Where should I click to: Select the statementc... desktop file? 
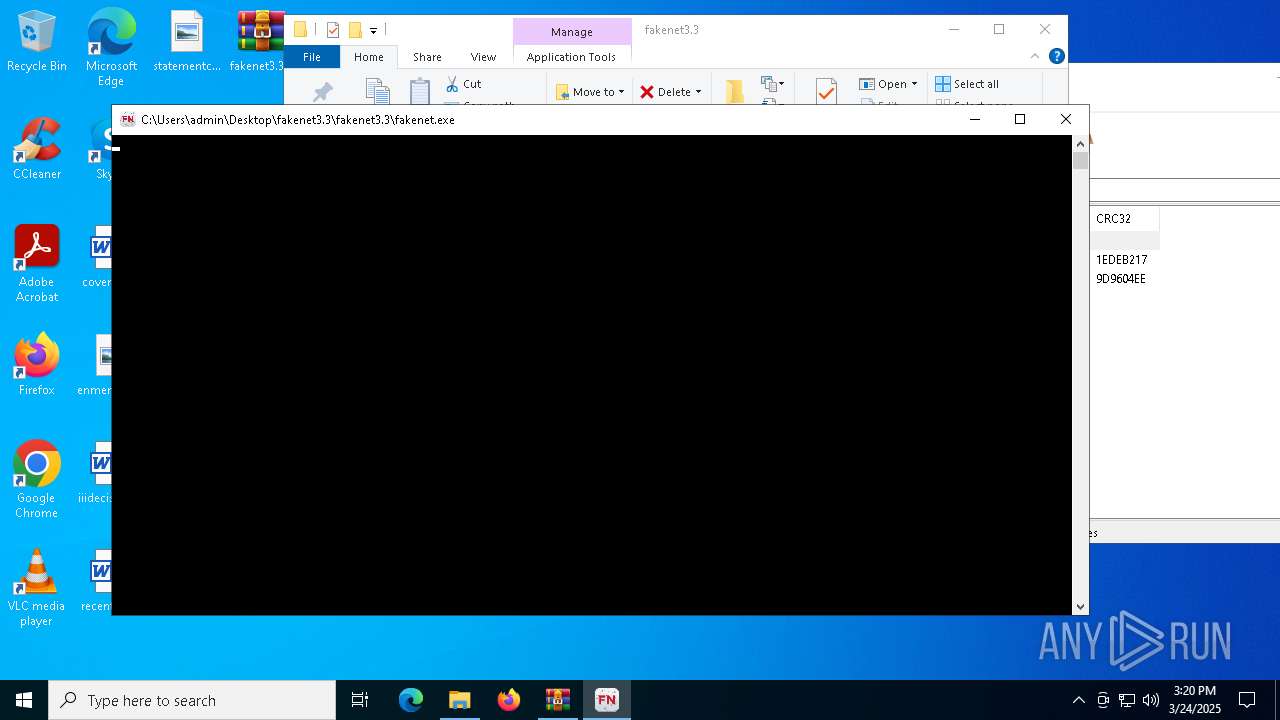[187, 41]
